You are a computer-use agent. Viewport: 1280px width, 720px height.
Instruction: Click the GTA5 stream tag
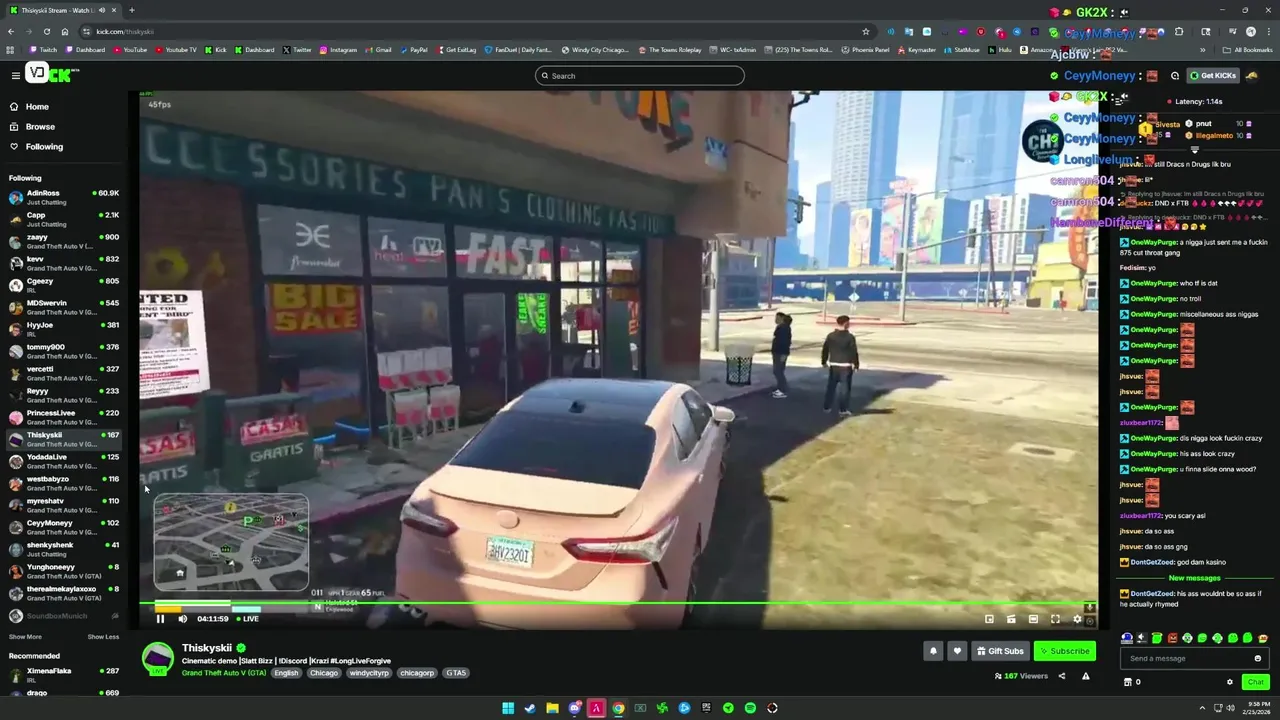coord(456,673)
